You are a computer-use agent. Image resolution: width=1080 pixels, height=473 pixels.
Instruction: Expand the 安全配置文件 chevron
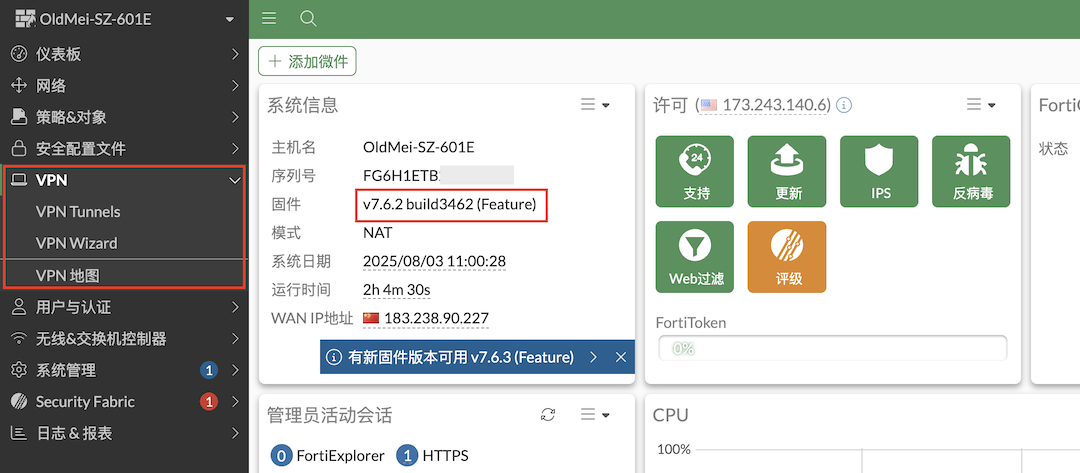[x=235, y=149]
